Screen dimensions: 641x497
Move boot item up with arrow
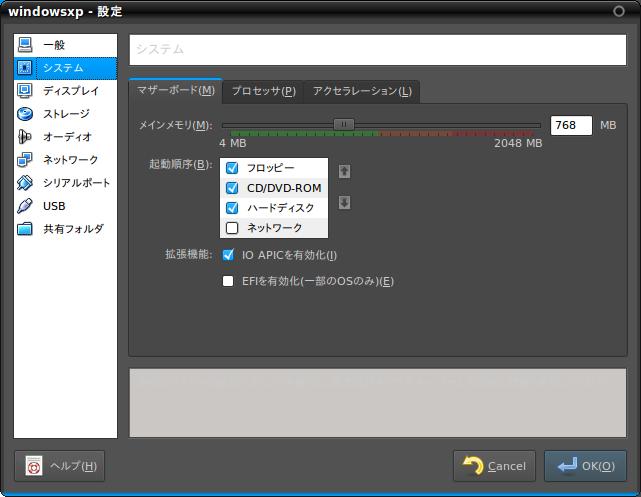pyautogui.click(x=344, y=171)
